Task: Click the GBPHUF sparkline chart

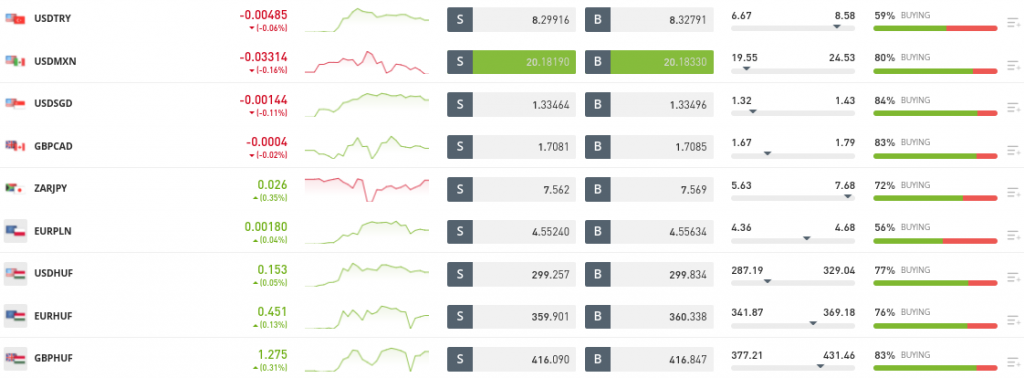Action: click(x=367, y=358)
